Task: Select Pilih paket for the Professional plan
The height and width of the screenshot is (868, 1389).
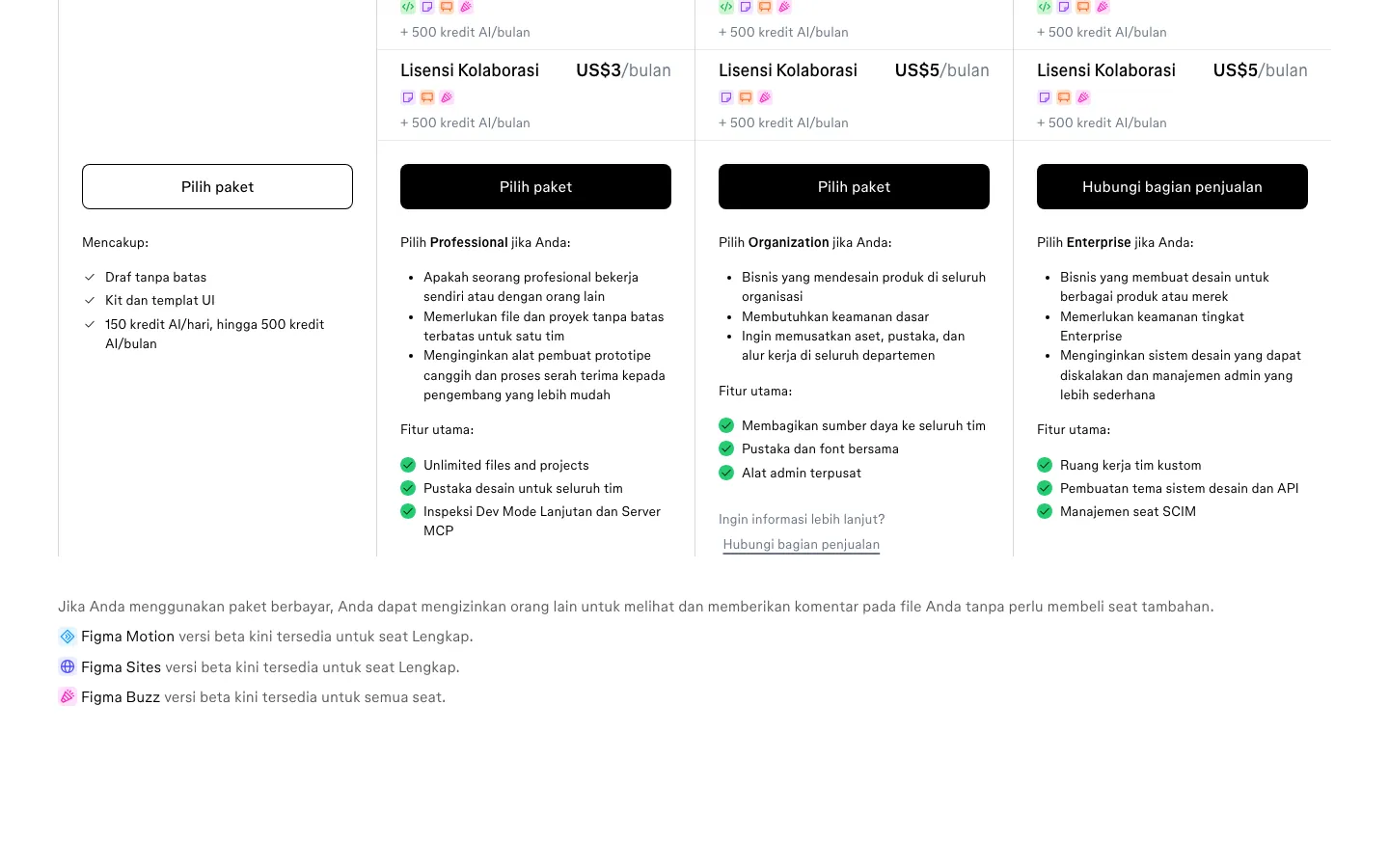Action: (535, 186)
